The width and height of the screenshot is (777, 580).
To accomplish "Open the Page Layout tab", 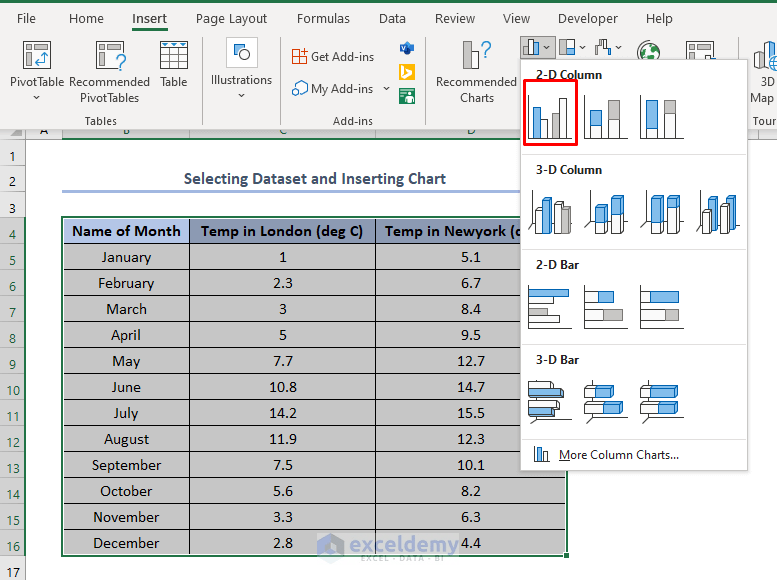I will click(231, 19).
